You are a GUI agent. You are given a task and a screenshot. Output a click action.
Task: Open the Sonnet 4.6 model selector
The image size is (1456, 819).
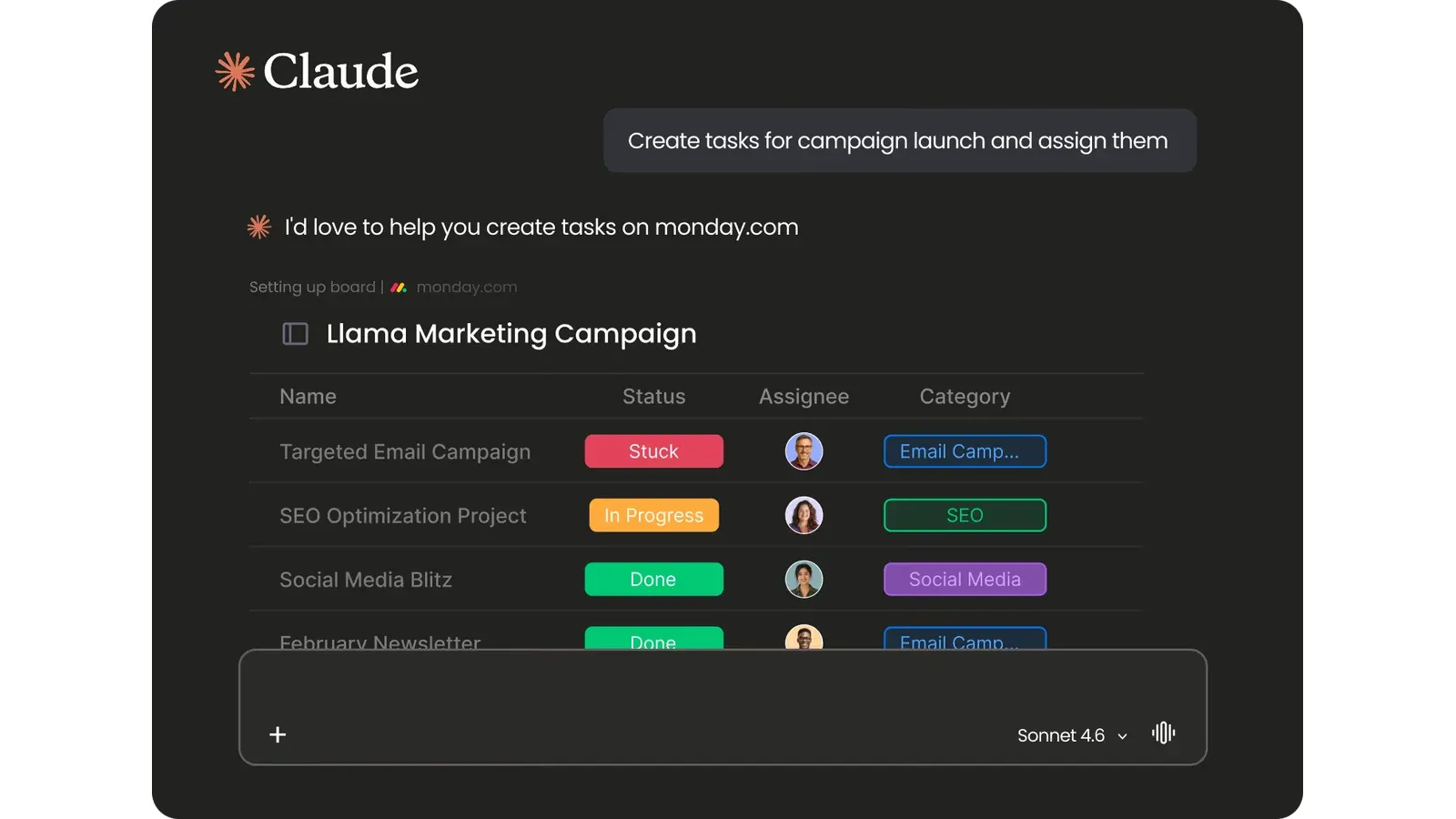click(1072, 735)
